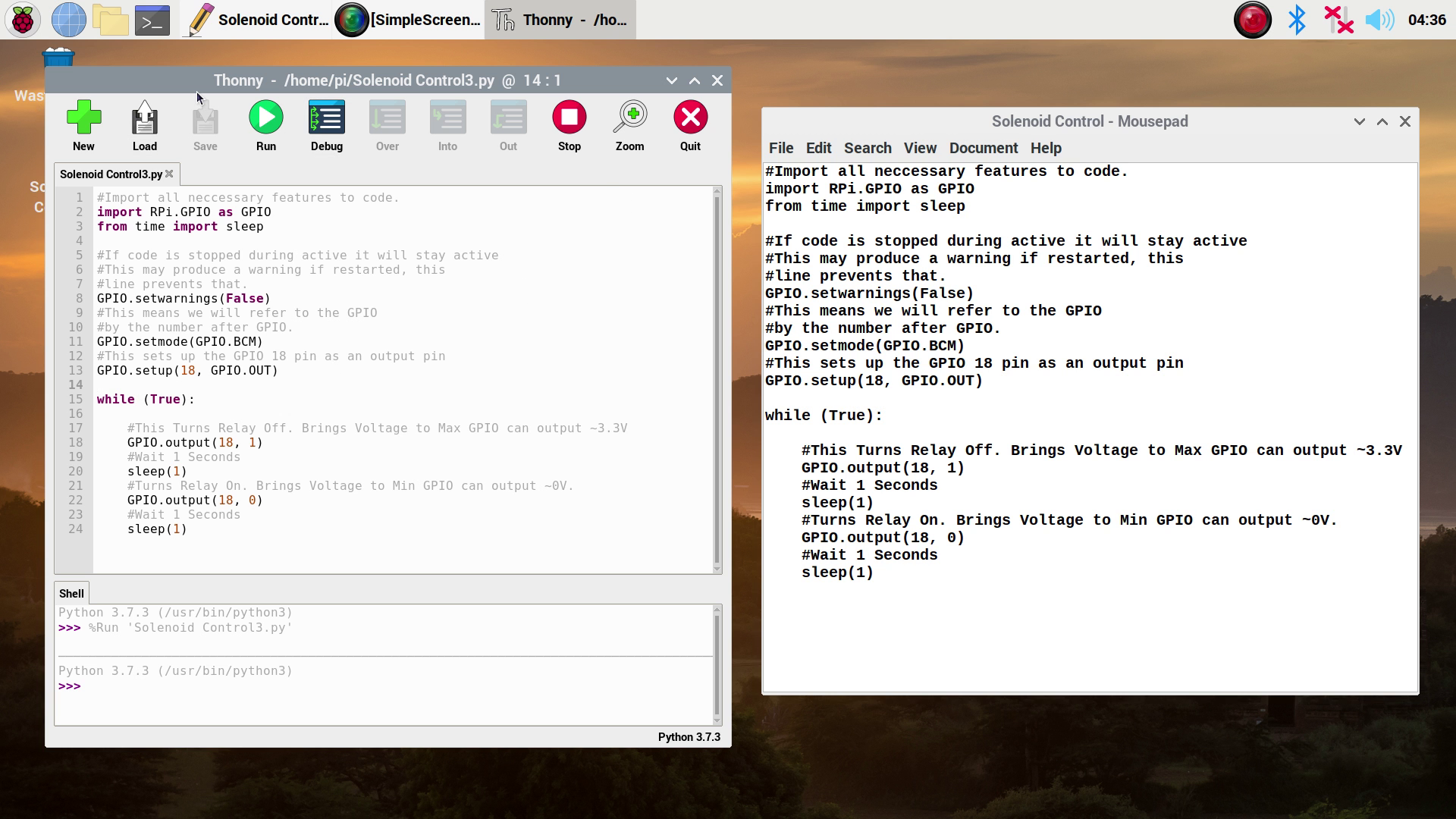The image size is (1456, 819).
Task: Close the Solenoid Control3.py editor tab
Action: coord(170,174)
